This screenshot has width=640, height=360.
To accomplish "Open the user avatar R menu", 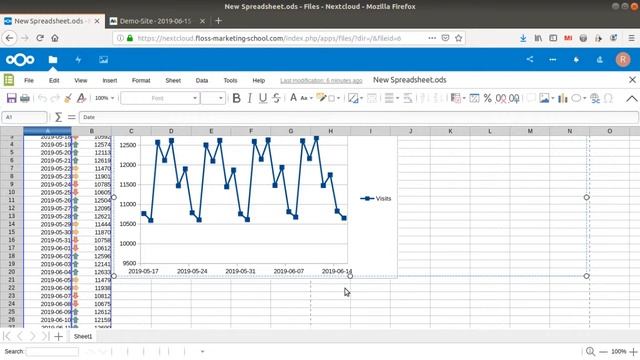I will pyautogui.click(x=623, y=60).
